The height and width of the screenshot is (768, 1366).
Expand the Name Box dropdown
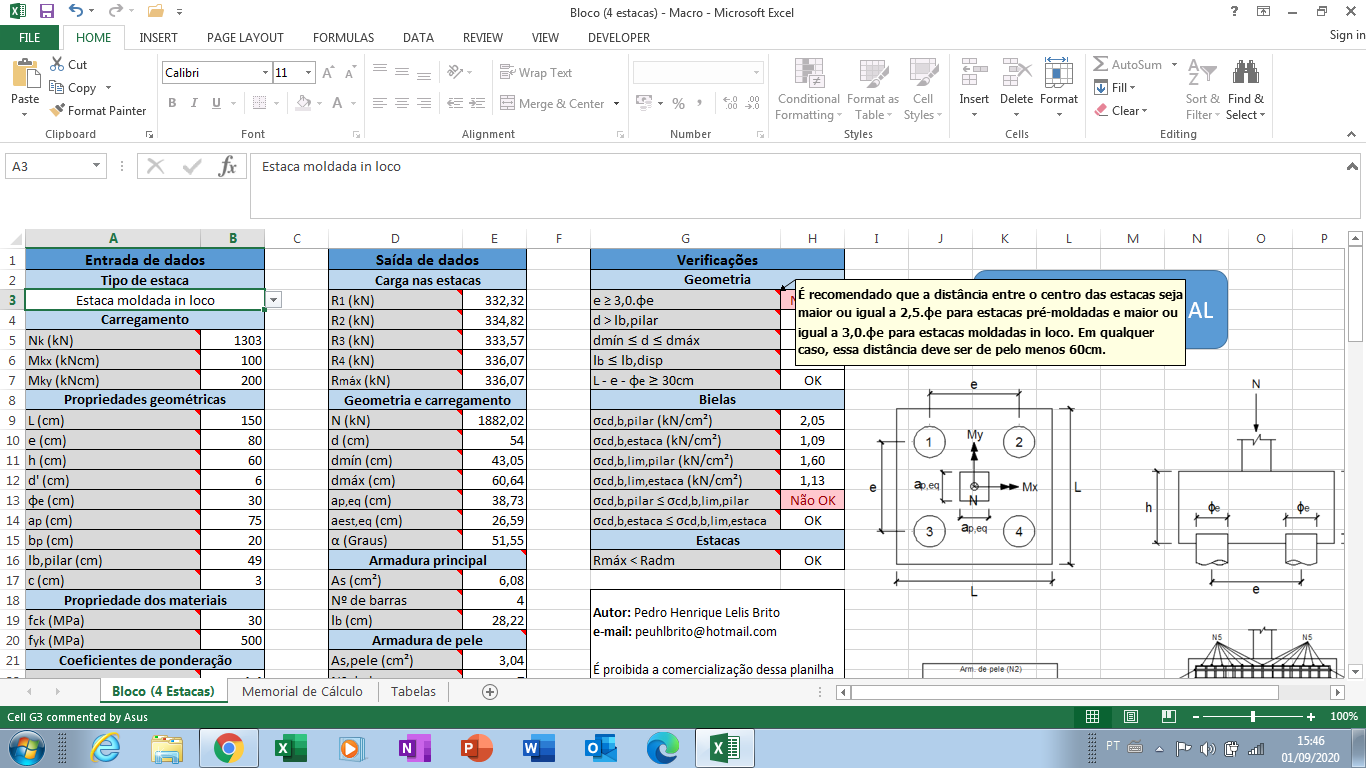(97, 166)
